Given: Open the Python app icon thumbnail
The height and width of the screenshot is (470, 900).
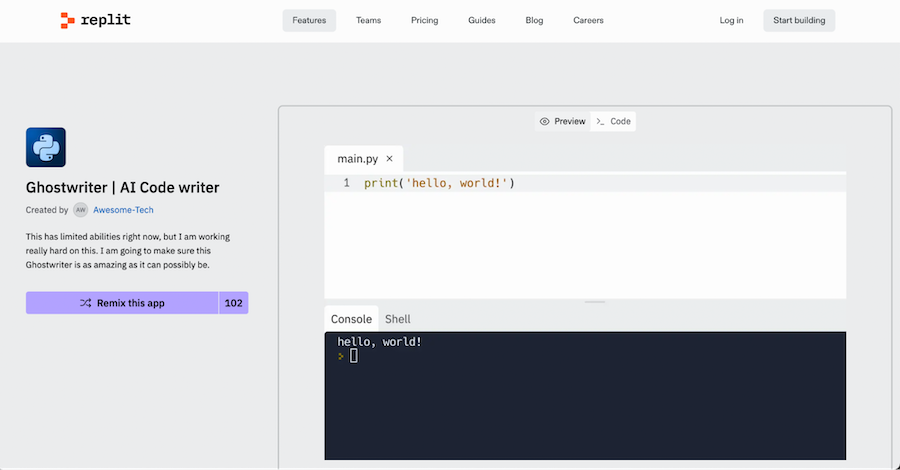Looking at the screenshot, I should tap(46, 147).
